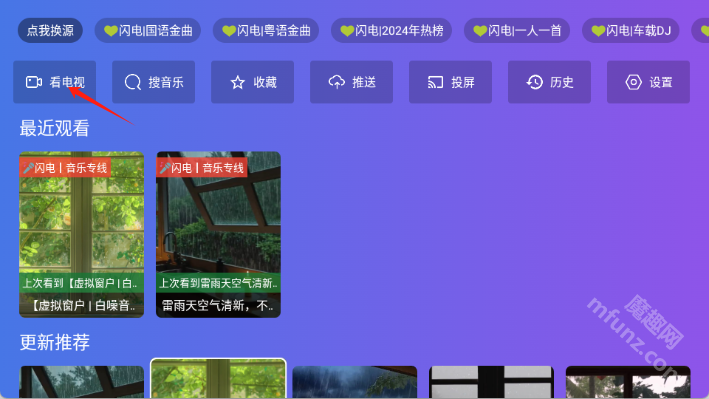Open highlighted green window 更新推荐 thumbnail
The height and width of the screenshot is (399, 709).
point(218,379)
